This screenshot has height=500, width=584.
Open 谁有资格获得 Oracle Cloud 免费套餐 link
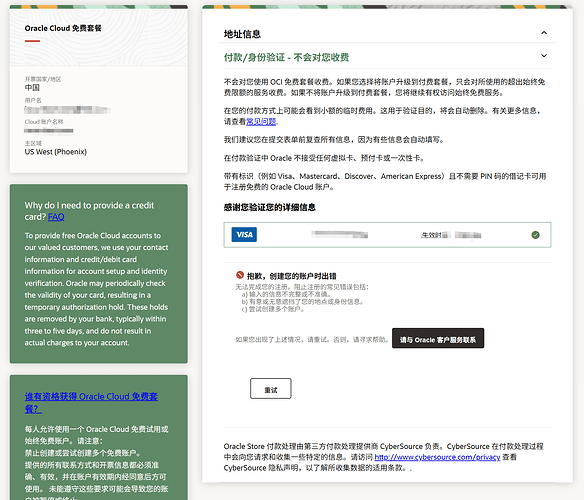tap(91, 402)
